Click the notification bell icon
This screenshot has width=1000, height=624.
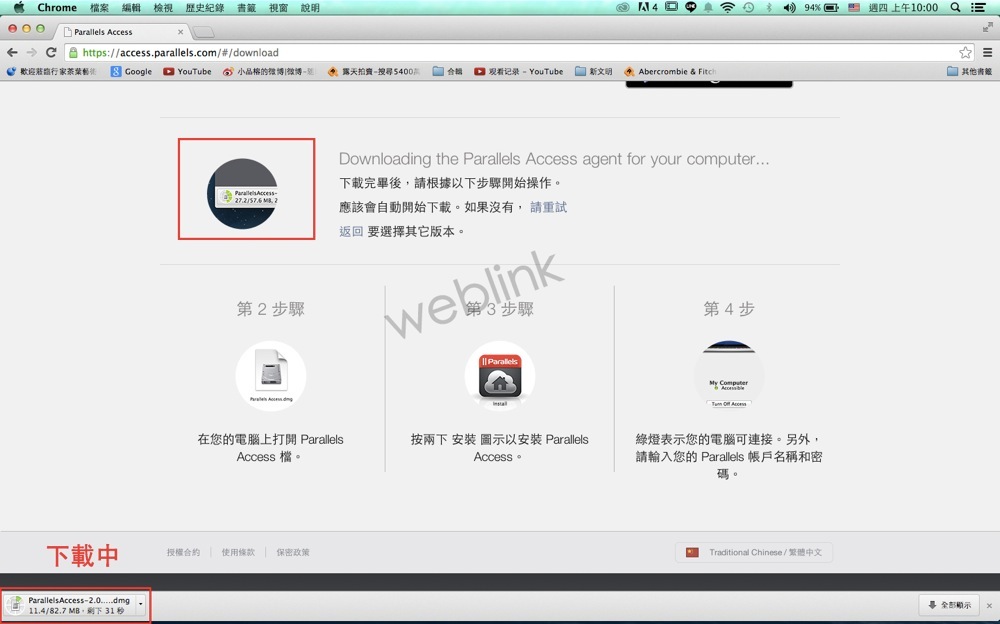coord(708,8)
